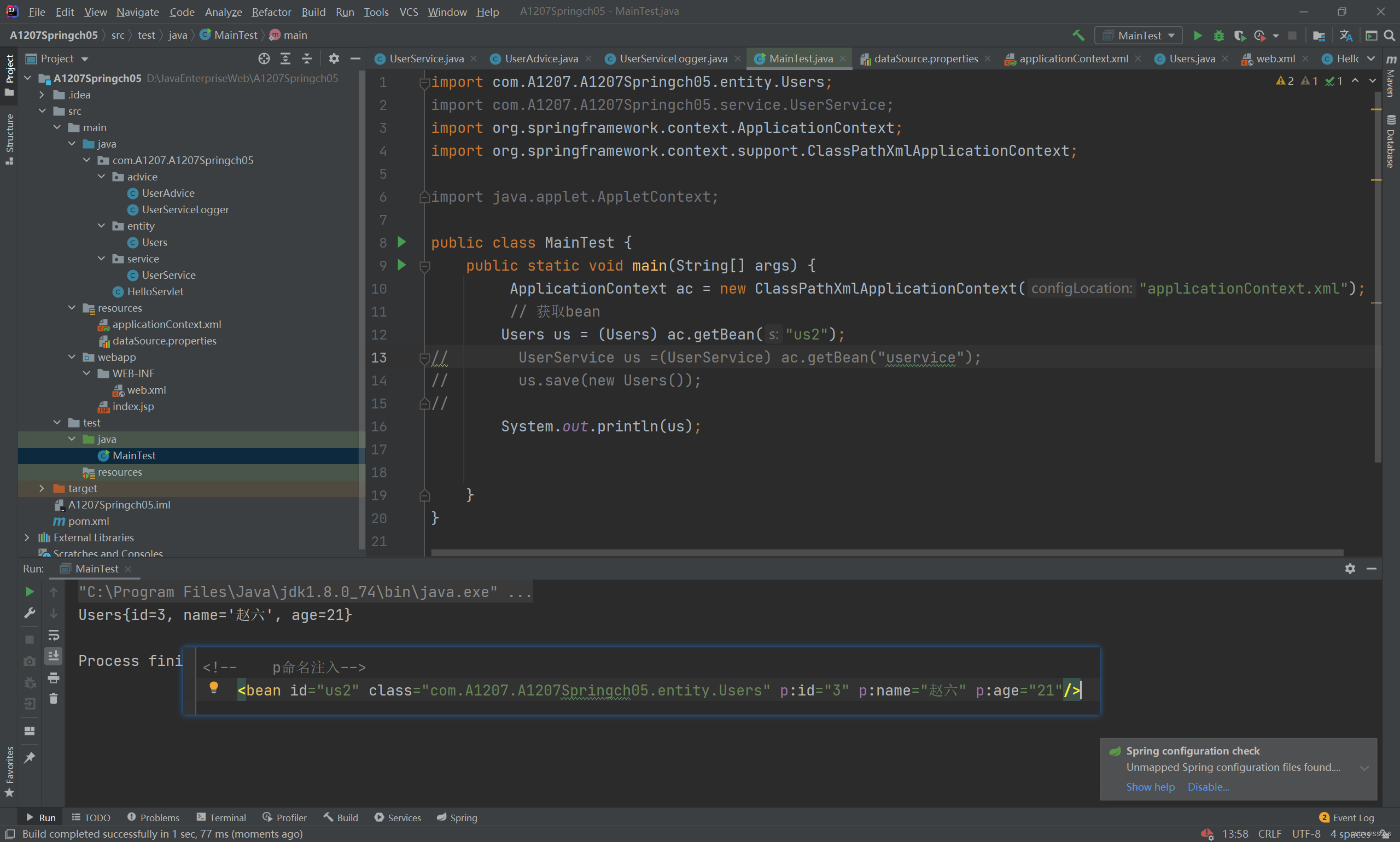
Task: Open the VCS menu
Action: click(408, 11)
